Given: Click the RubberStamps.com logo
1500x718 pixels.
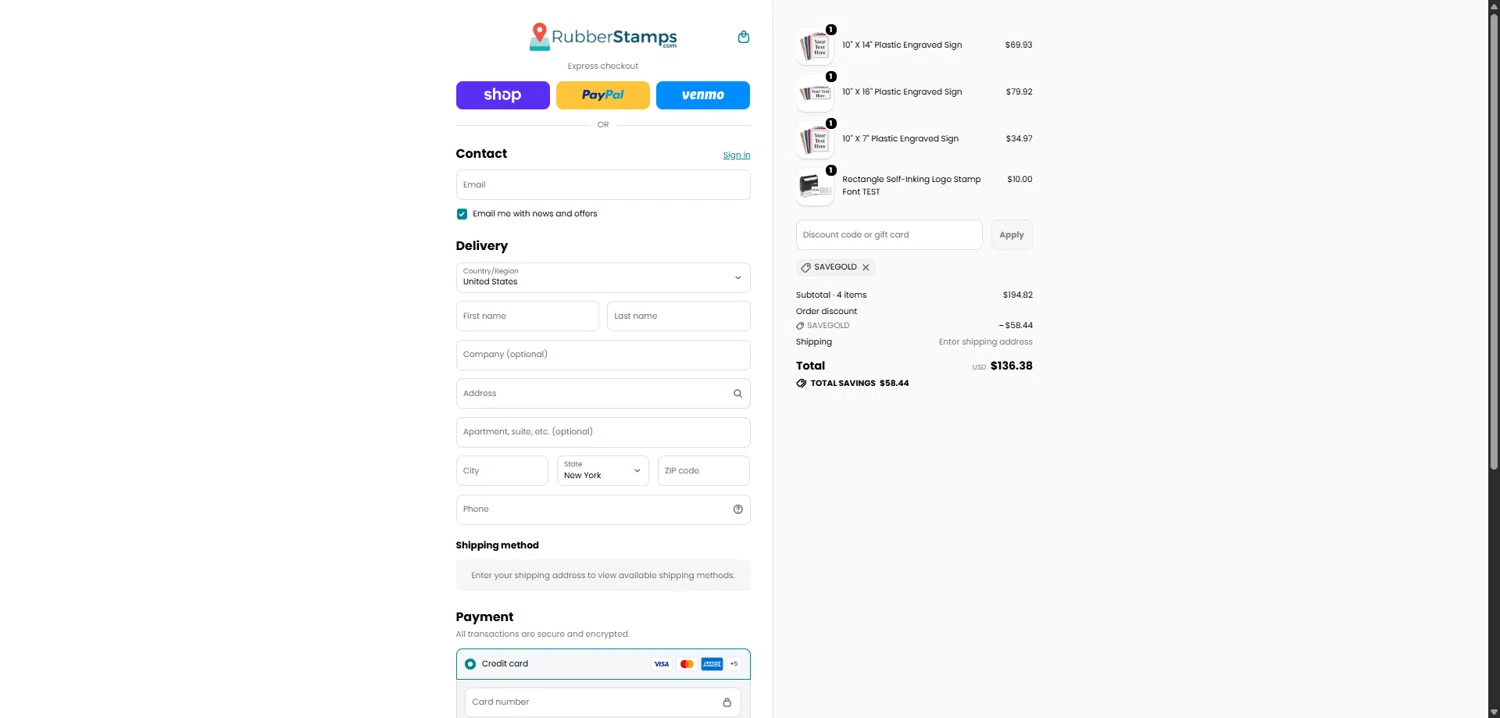Looking at the screenshot, I should tap(603, 37).
